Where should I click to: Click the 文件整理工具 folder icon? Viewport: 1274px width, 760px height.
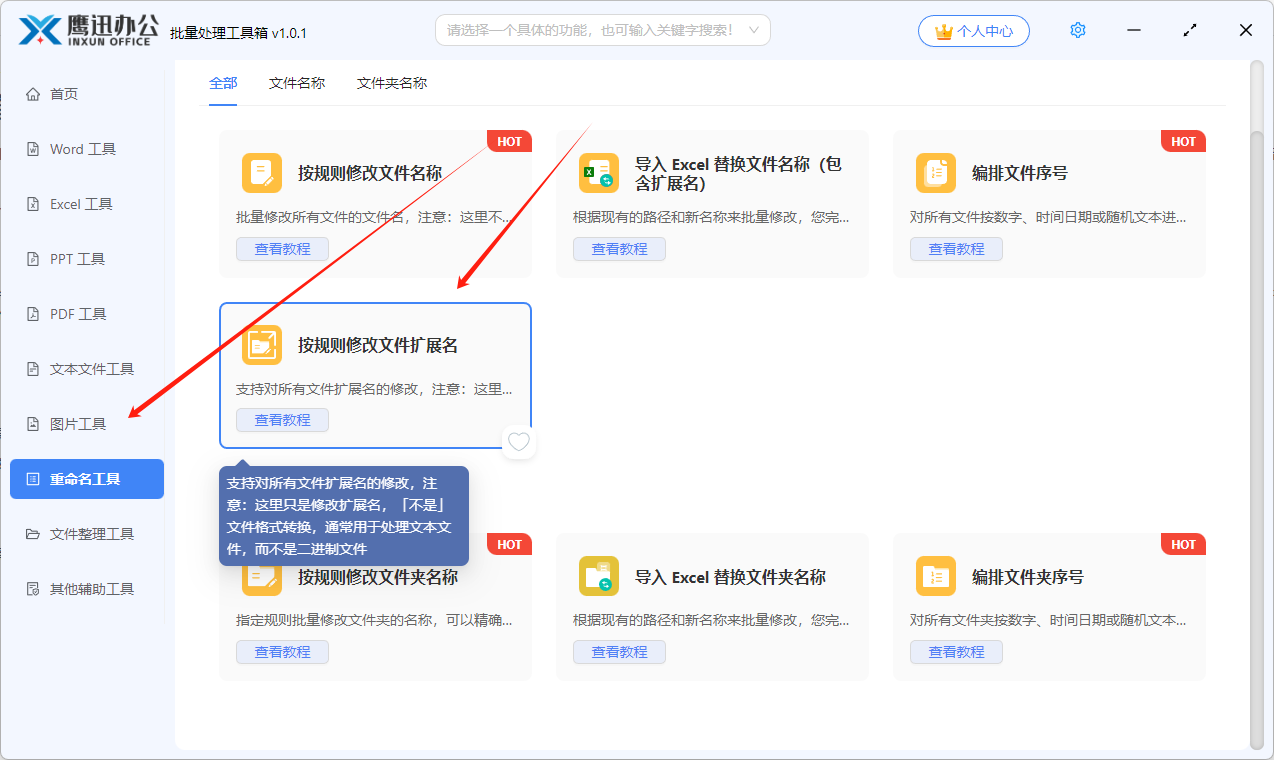(33, 534)
